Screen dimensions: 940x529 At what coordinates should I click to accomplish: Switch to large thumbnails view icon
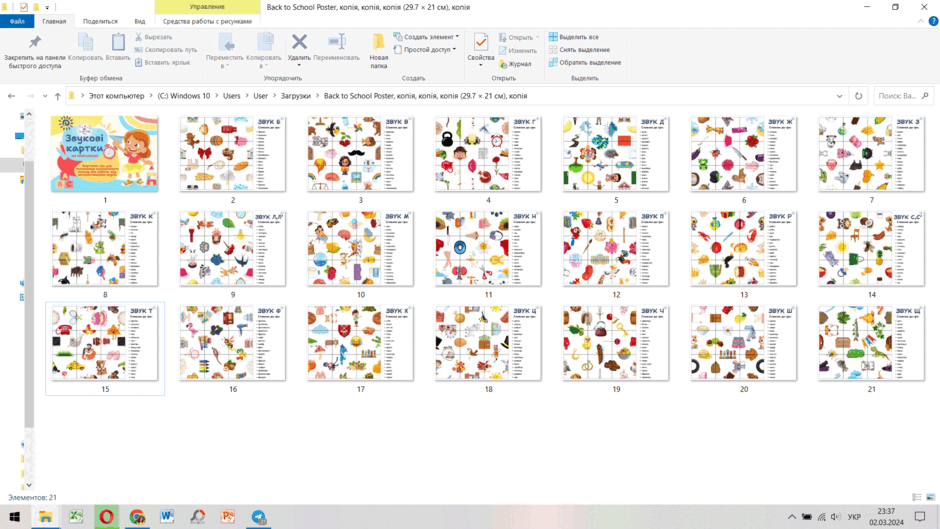930,497
